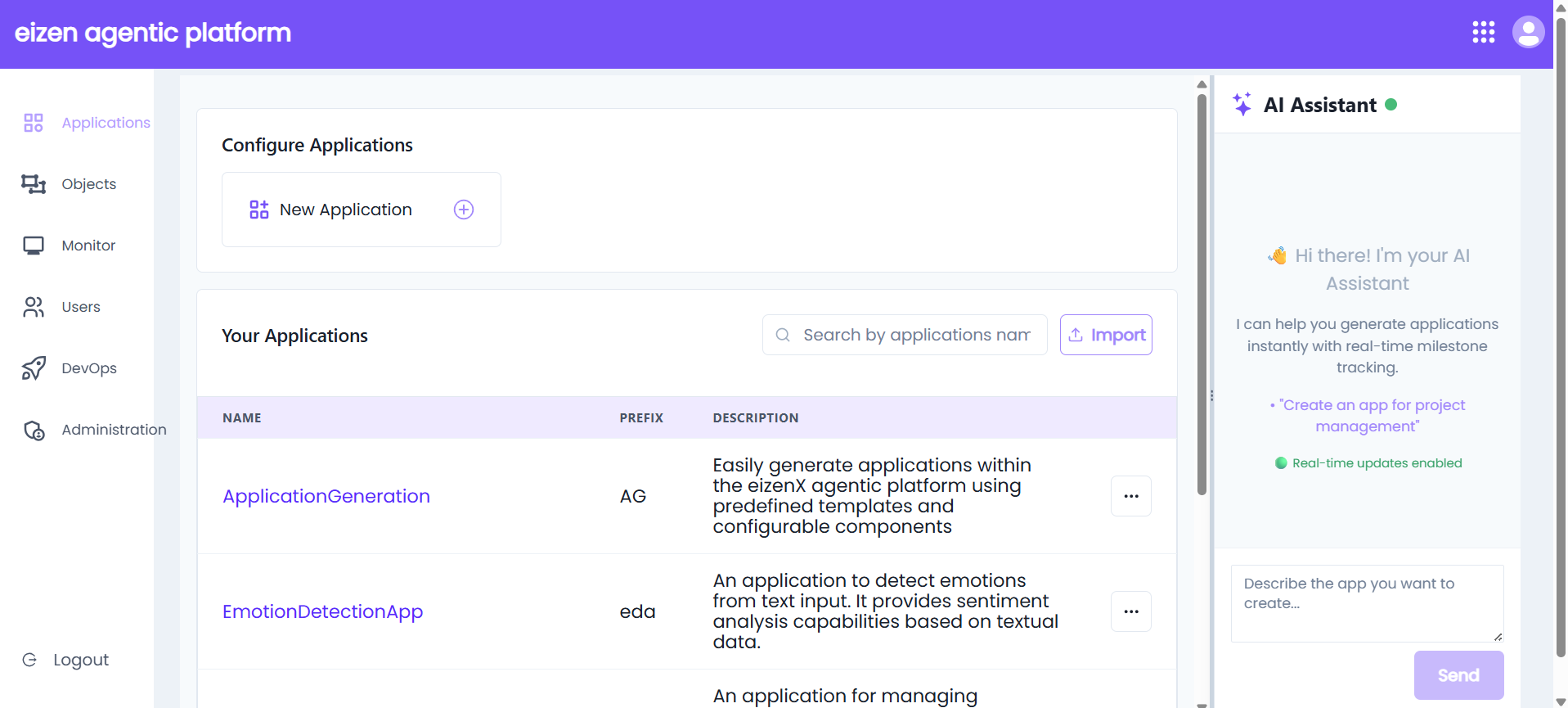The image size is (1568, 708).
Task: Click the DESCRIPTION column header
Action: pyautogui.click(x=756, y=417)
